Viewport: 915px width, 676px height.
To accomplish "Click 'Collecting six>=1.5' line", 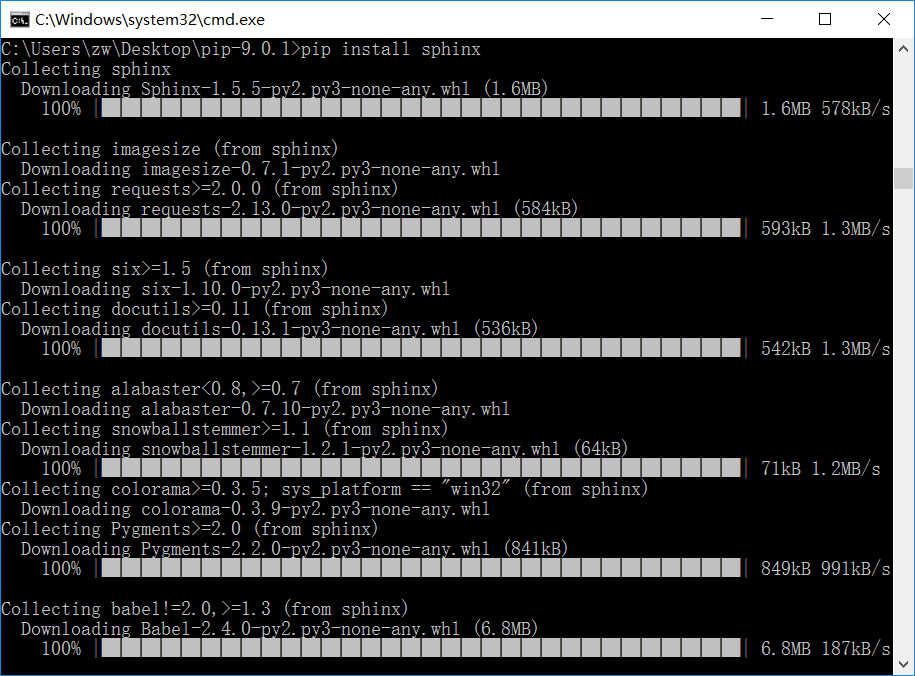I will (x=165, y=269).
